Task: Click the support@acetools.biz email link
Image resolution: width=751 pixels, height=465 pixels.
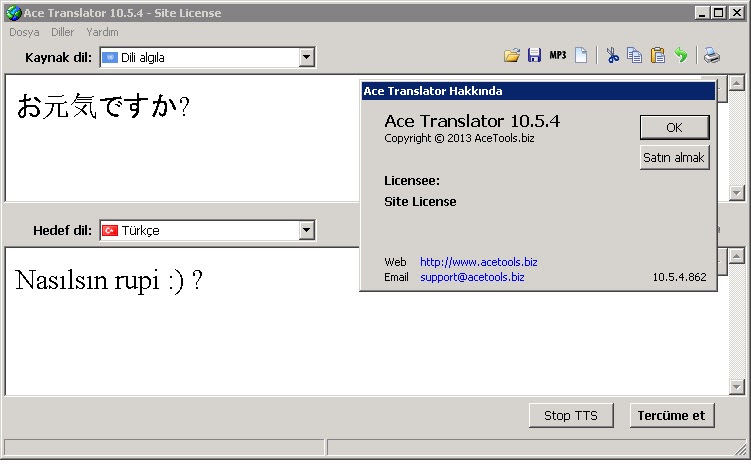Action: [x=472, y=277]
